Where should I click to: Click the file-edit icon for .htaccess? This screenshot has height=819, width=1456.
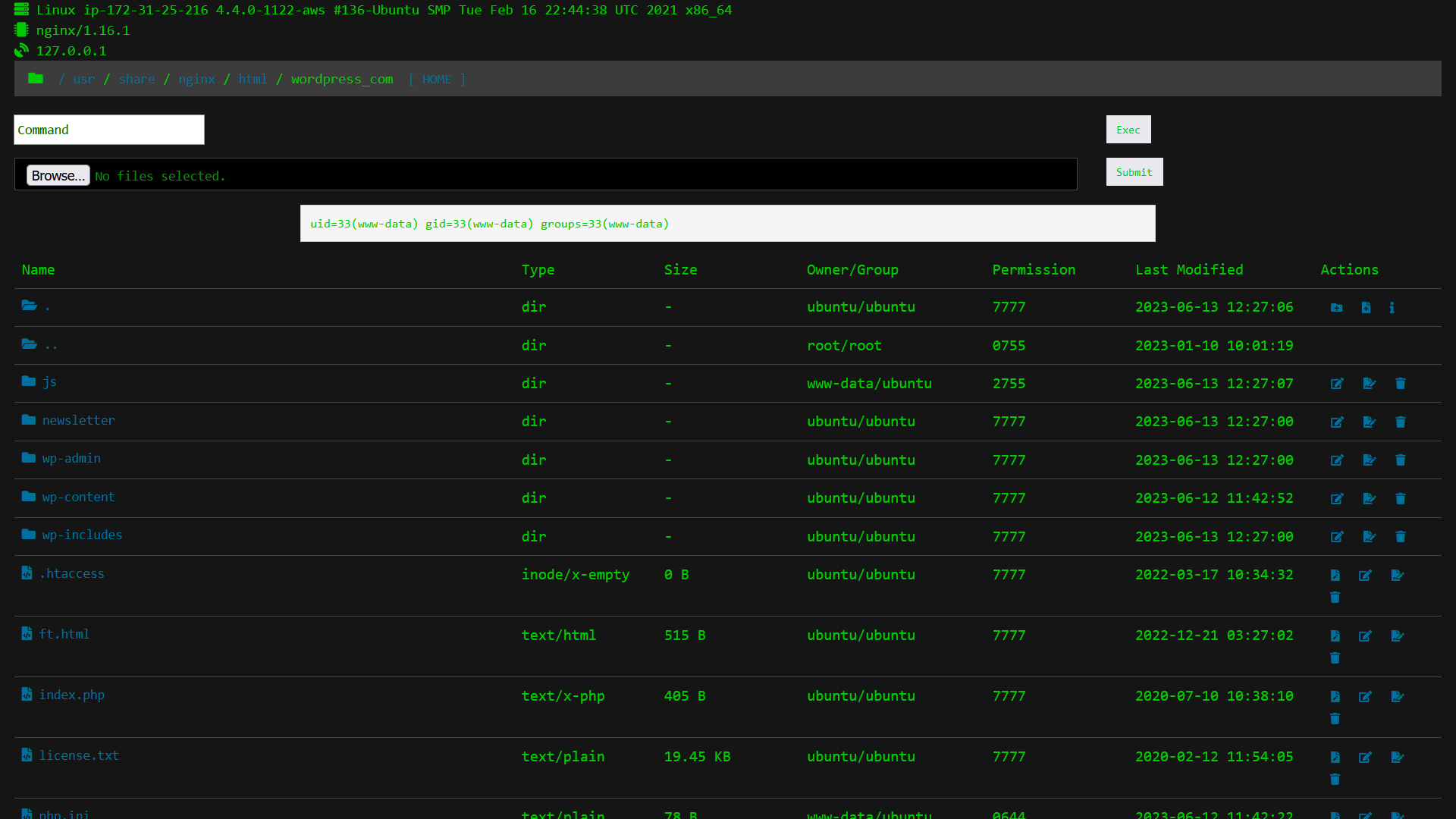click(x=1335, y=576)
